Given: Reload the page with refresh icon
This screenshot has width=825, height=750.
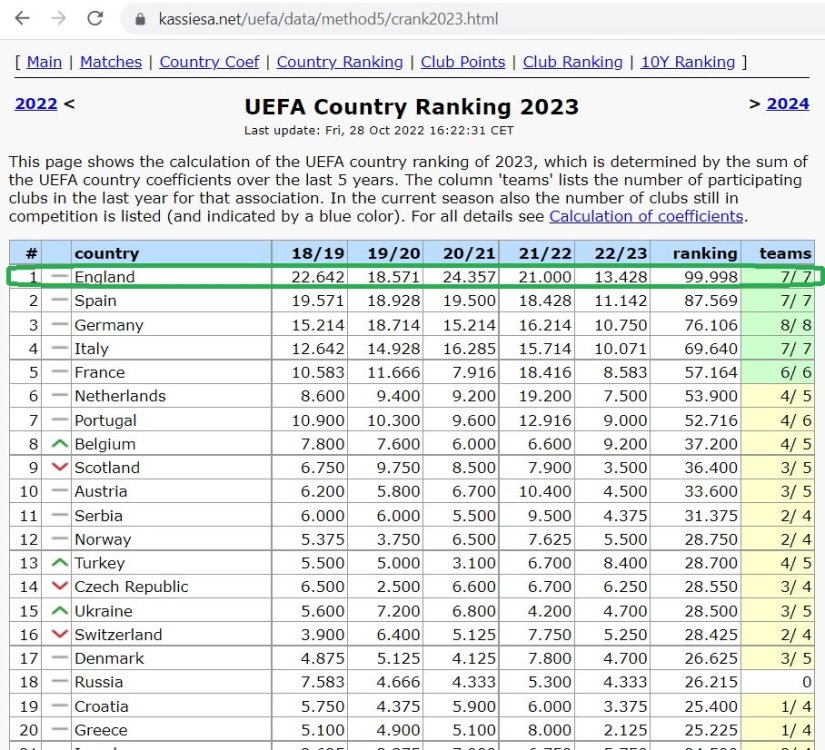Looking at the screenshot, I should point(95,18).
